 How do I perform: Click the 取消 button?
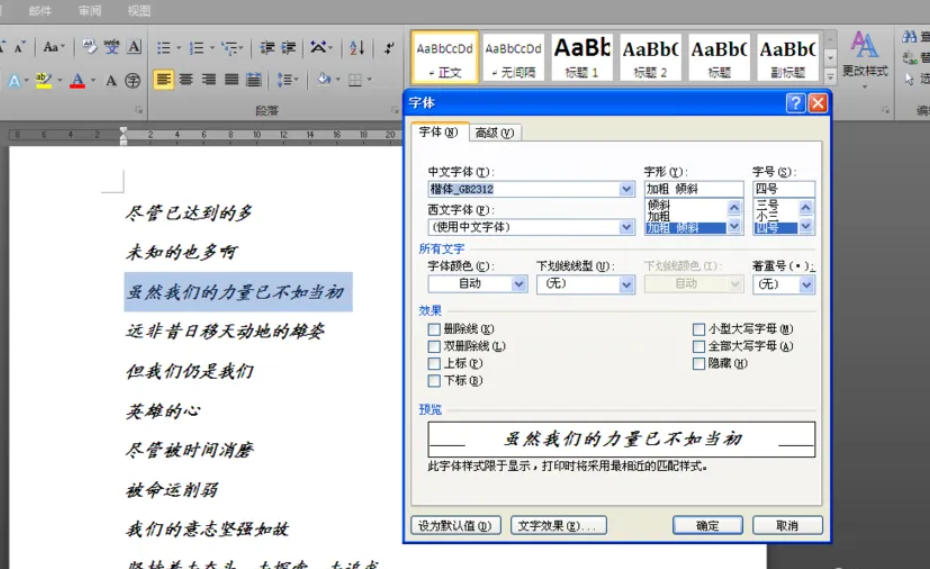[x=788, y=526]
